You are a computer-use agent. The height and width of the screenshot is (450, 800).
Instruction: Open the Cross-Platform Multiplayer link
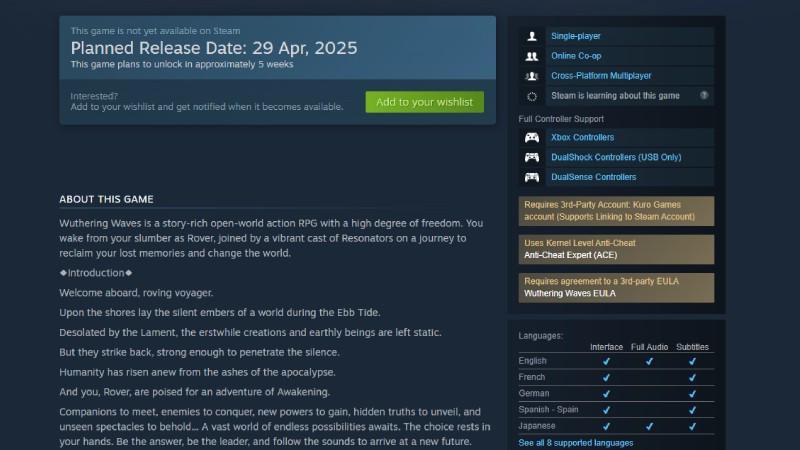601,76
